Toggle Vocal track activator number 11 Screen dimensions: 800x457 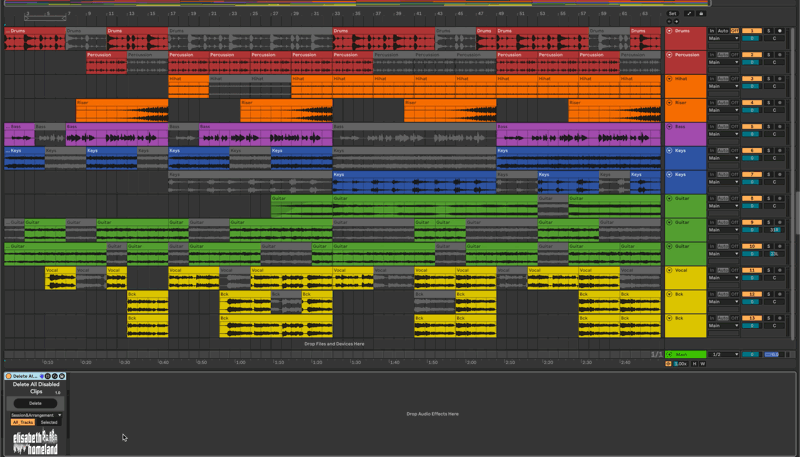[752, 271]
